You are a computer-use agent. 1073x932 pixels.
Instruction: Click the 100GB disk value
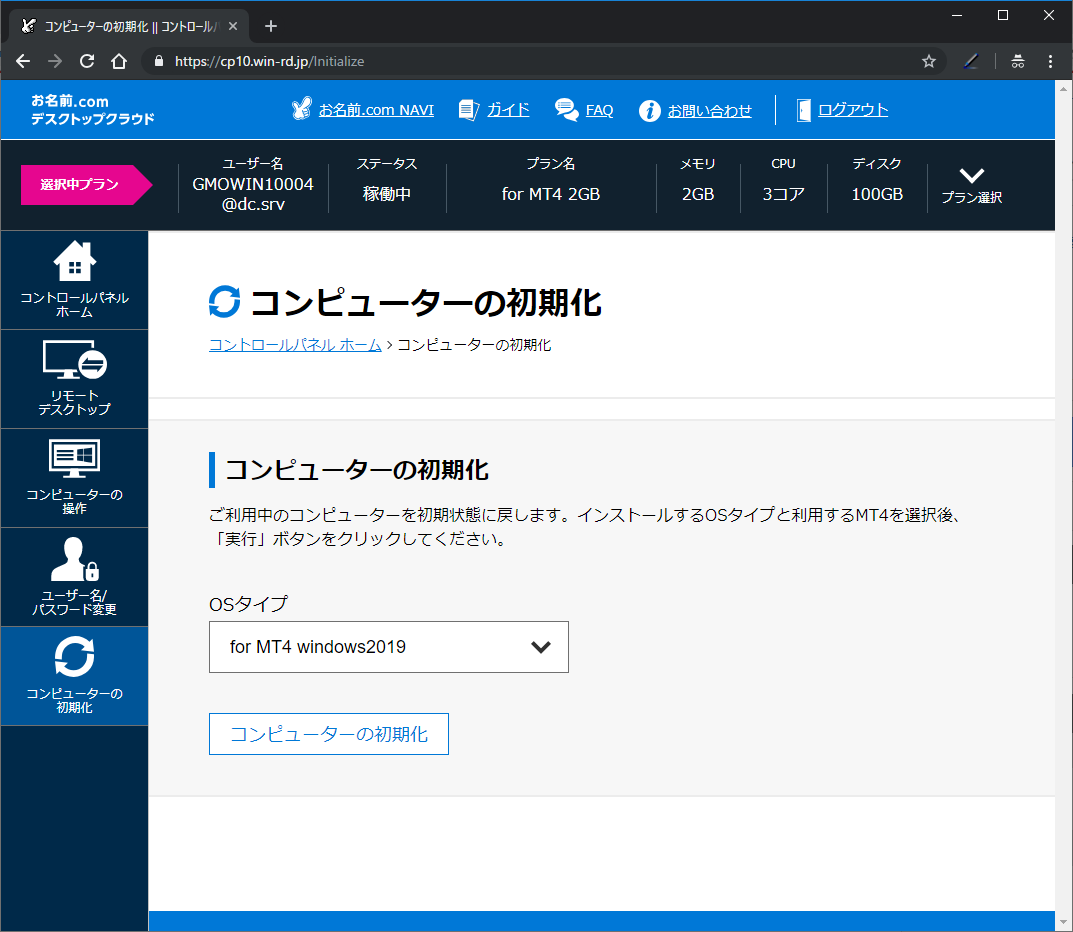coord(877,194)
